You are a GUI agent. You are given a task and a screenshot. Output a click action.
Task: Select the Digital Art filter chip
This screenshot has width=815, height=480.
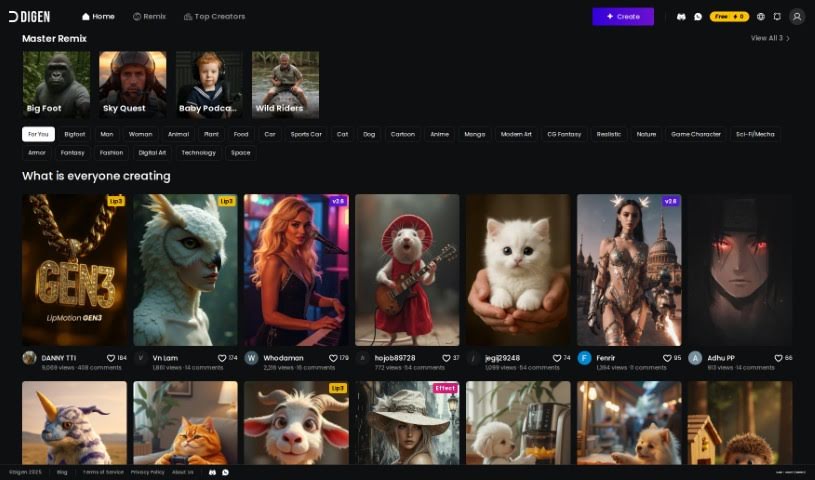152,153
